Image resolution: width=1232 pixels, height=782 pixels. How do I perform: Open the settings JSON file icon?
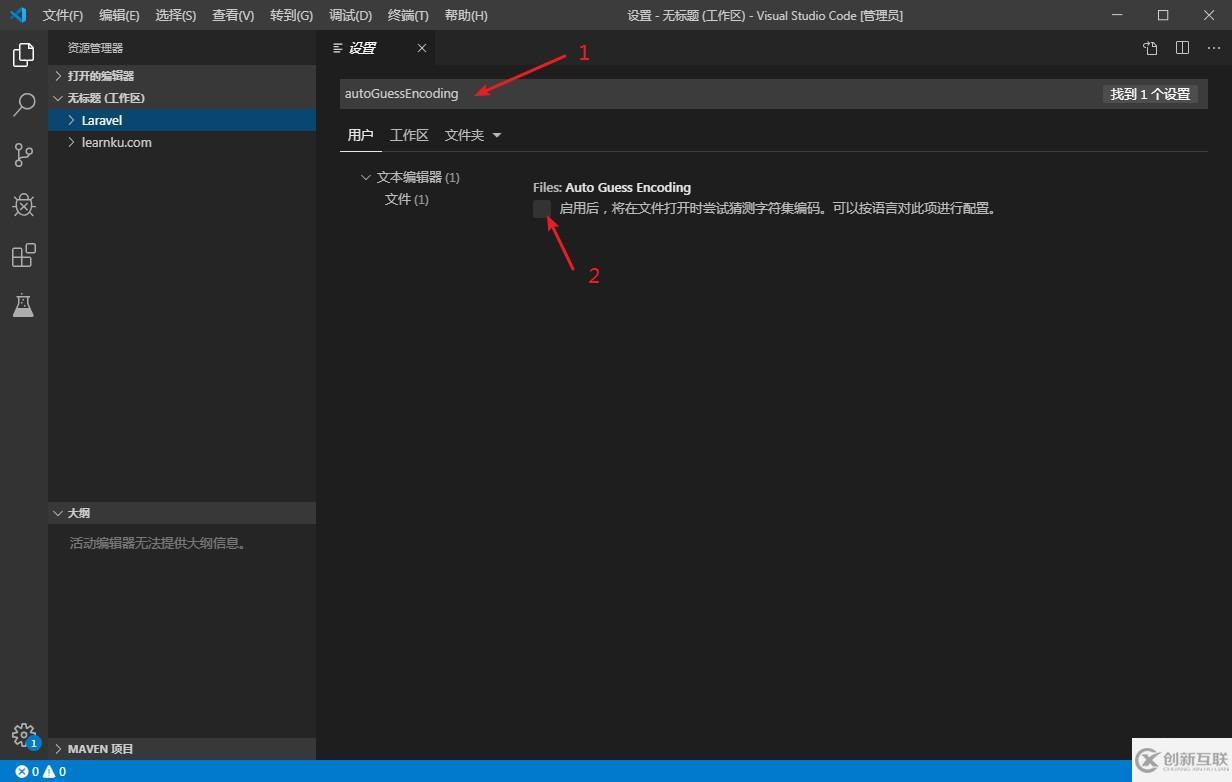(1148, 47)
